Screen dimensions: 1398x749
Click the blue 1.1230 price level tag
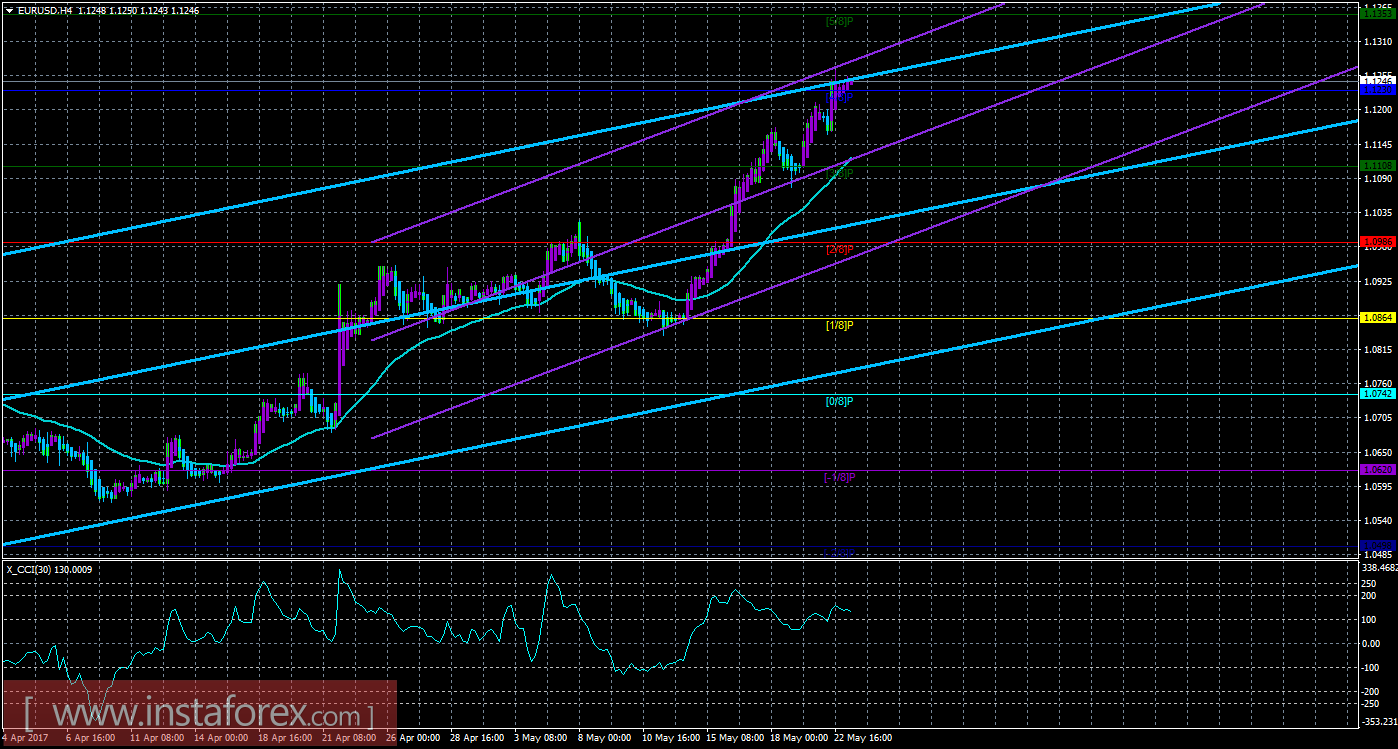click(x=1378, y=90)
